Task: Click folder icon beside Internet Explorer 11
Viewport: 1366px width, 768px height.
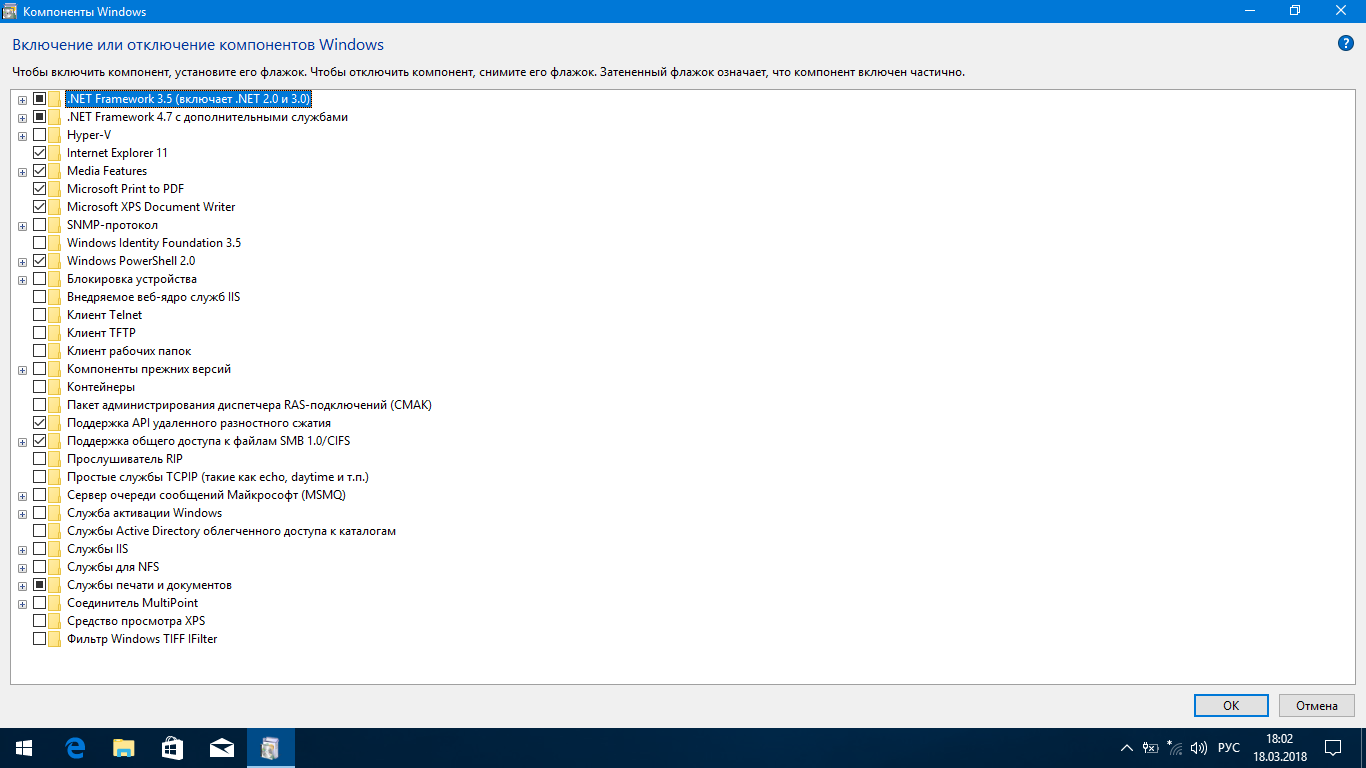Action: click(54, 153)
